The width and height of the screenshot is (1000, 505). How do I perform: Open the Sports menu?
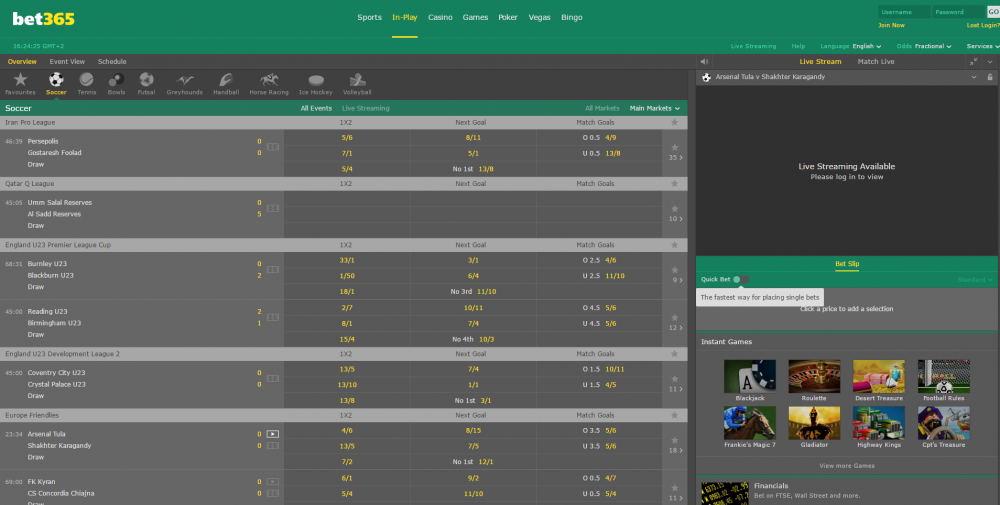coord(369,17)
